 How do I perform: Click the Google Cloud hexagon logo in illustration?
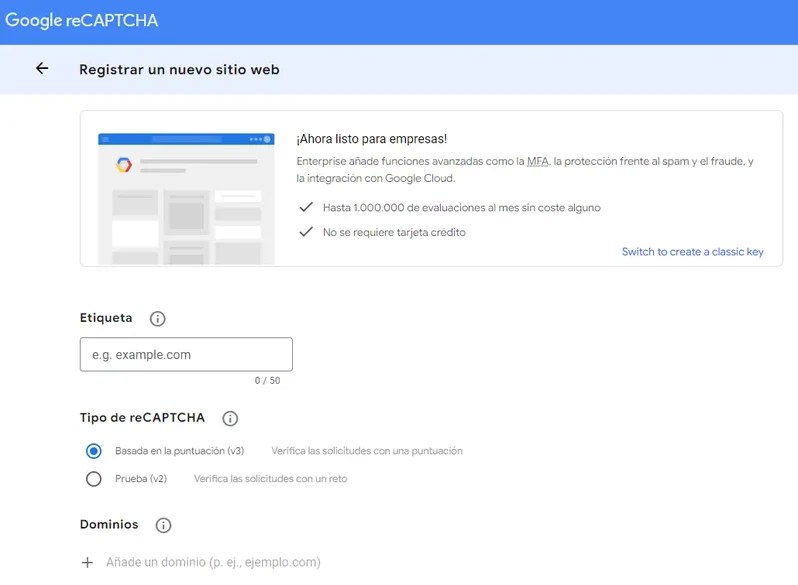(x=124, y=165)
